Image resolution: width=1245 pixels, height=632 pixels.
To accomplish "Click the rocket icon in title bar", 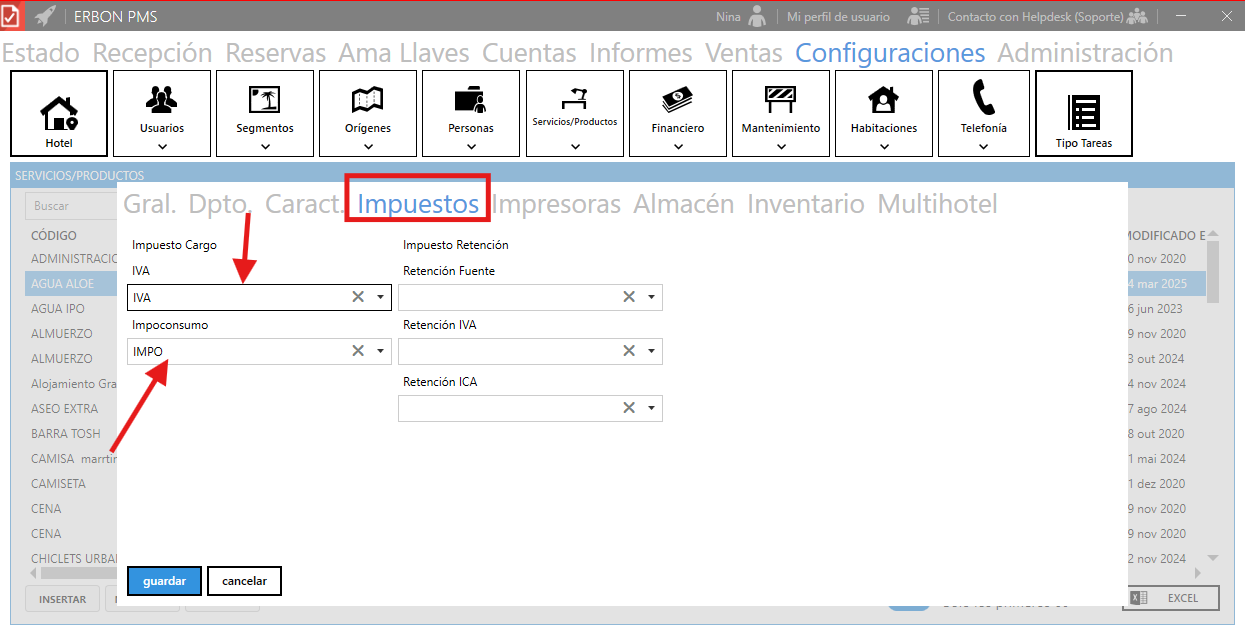I will pyautogui.click(x=45, y=16).
